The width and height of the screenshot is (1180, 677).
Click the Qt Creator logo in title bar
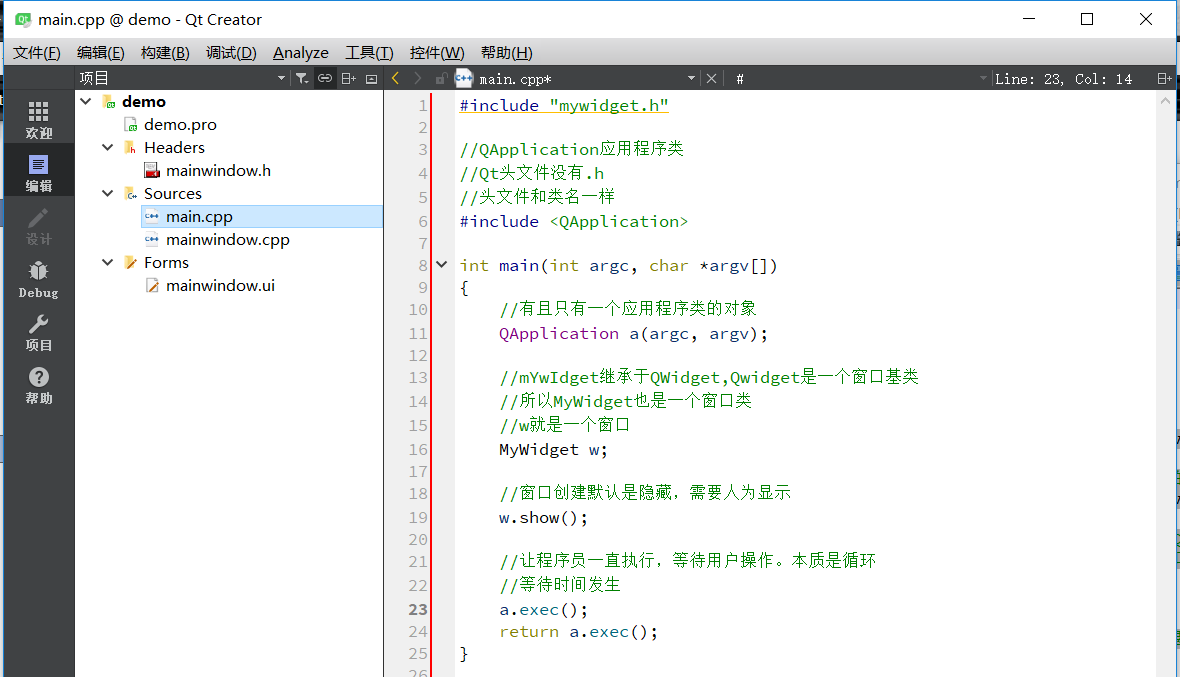[23, 20]
